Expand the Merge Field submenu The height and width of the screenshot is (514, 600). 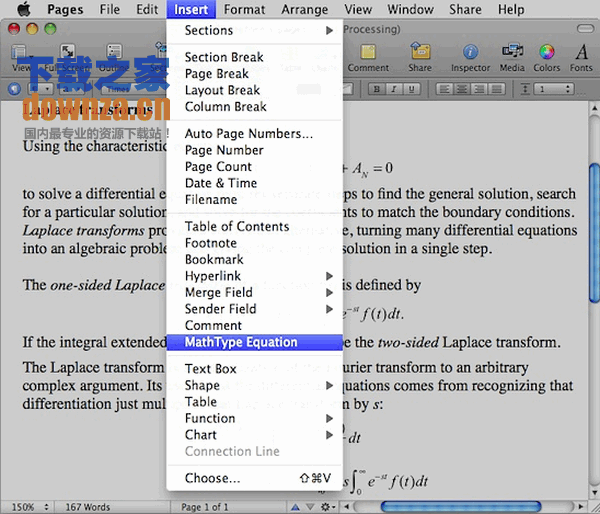[x=254, y=292]
